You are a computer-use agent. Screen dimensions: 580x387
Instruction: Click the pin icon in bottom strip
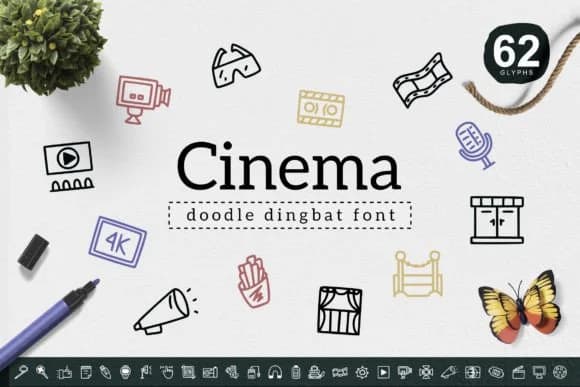pyautogui.click(x=21, y=372)
